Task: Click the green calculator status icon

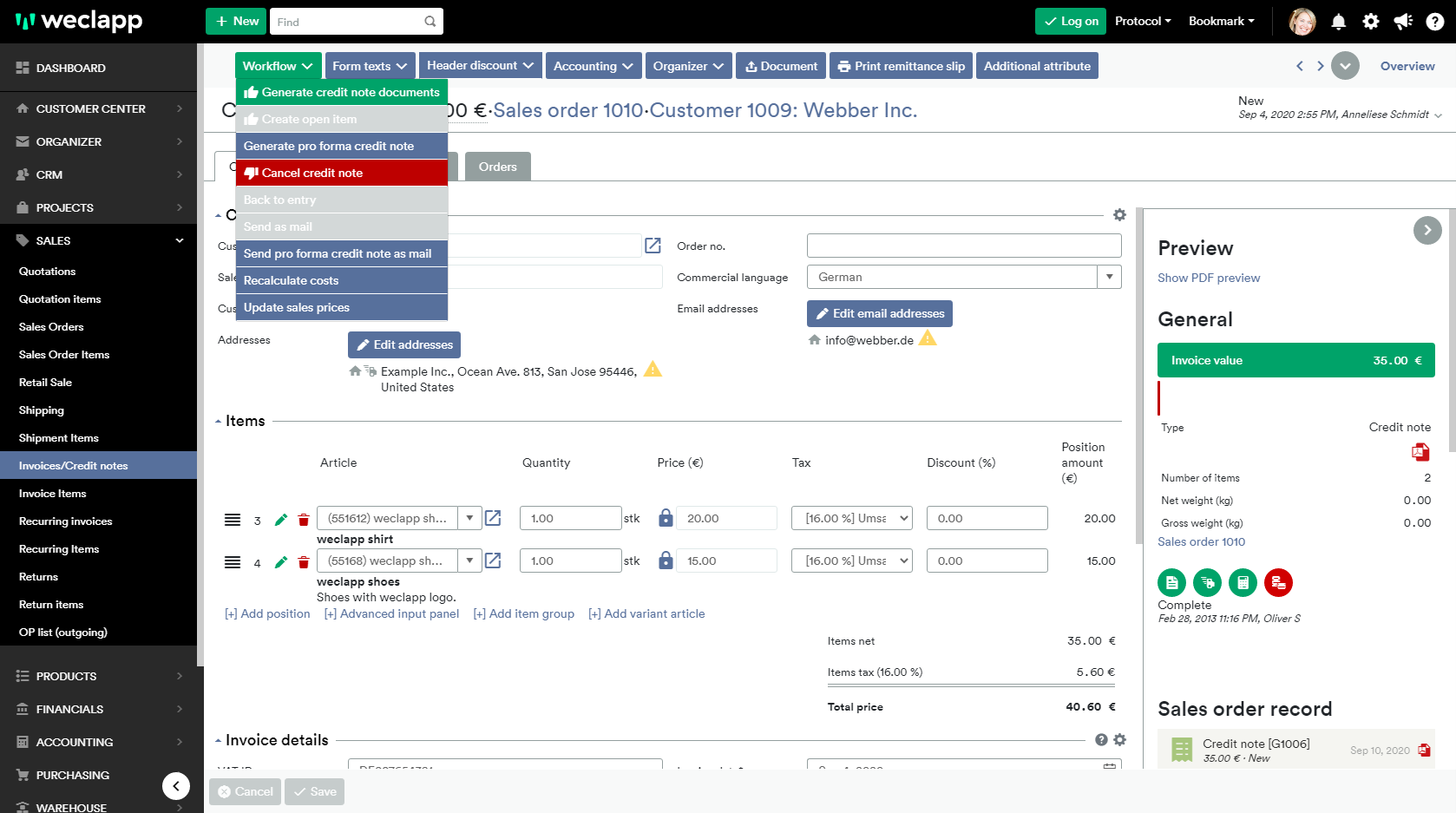Action: 1243,582
